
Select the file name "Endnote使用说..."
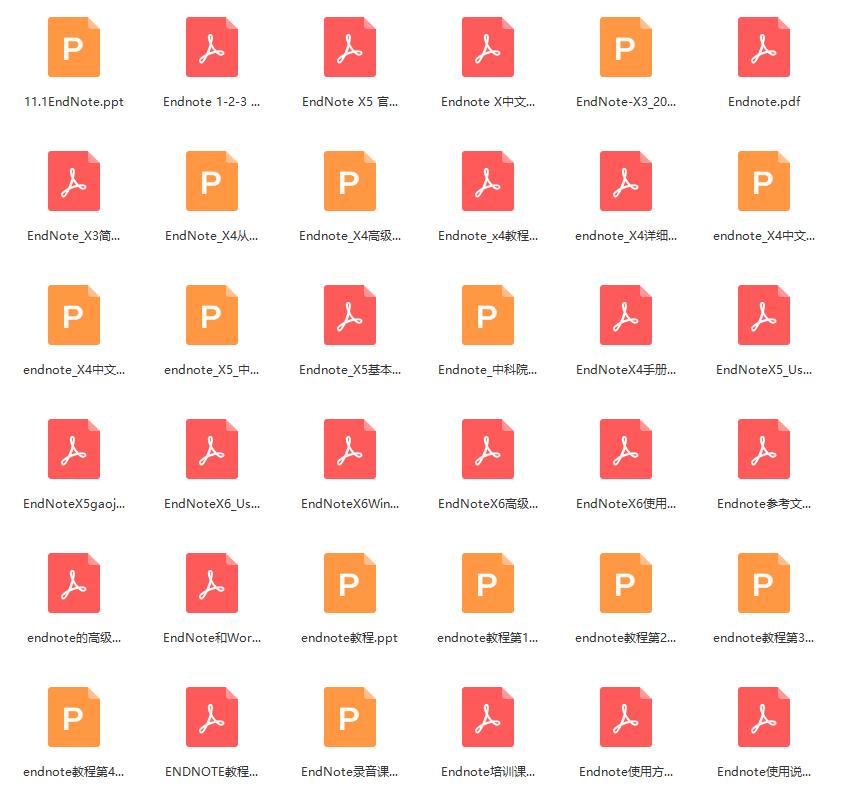764,772
